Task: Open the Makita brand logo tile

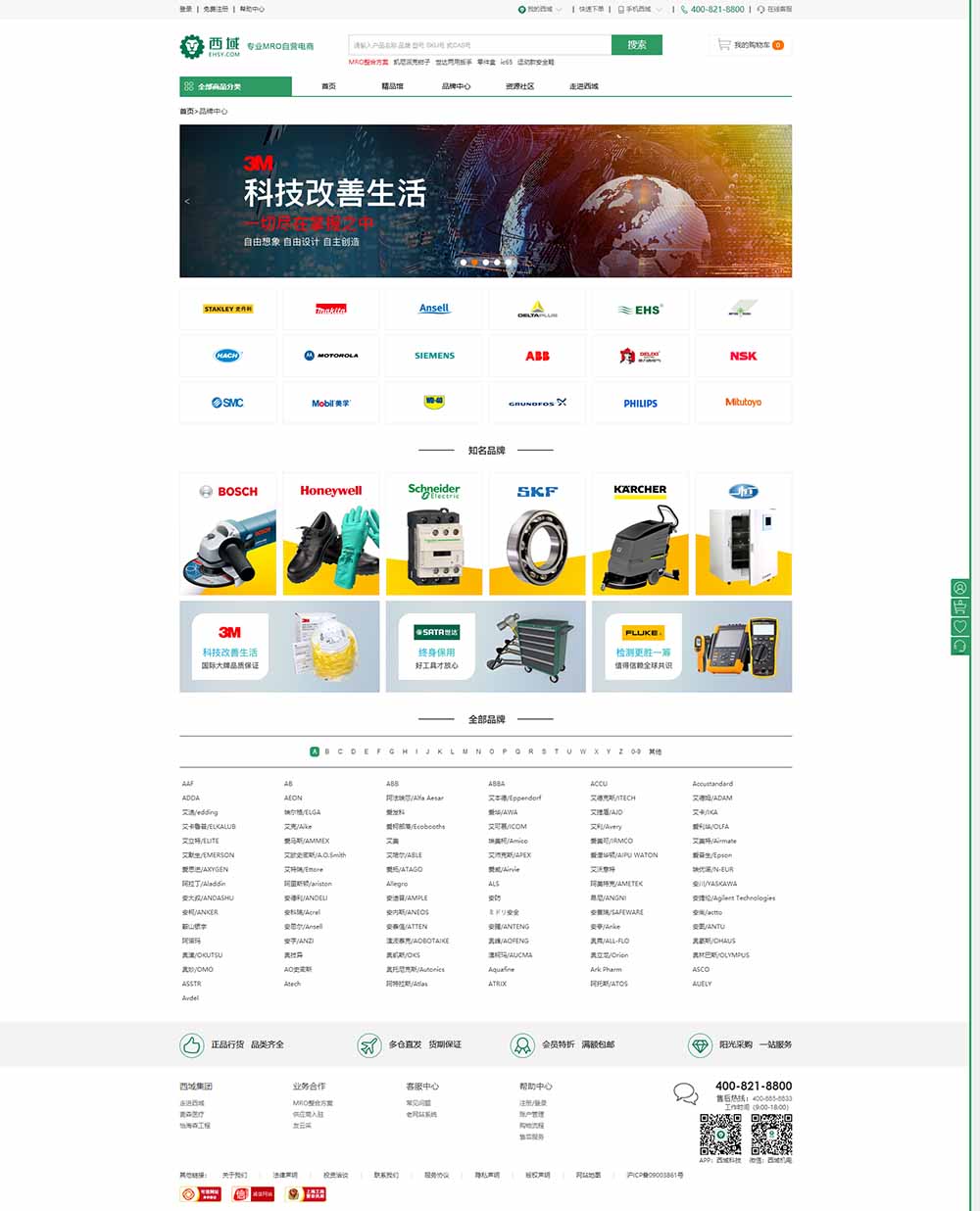Action: [x=331, y=309]
